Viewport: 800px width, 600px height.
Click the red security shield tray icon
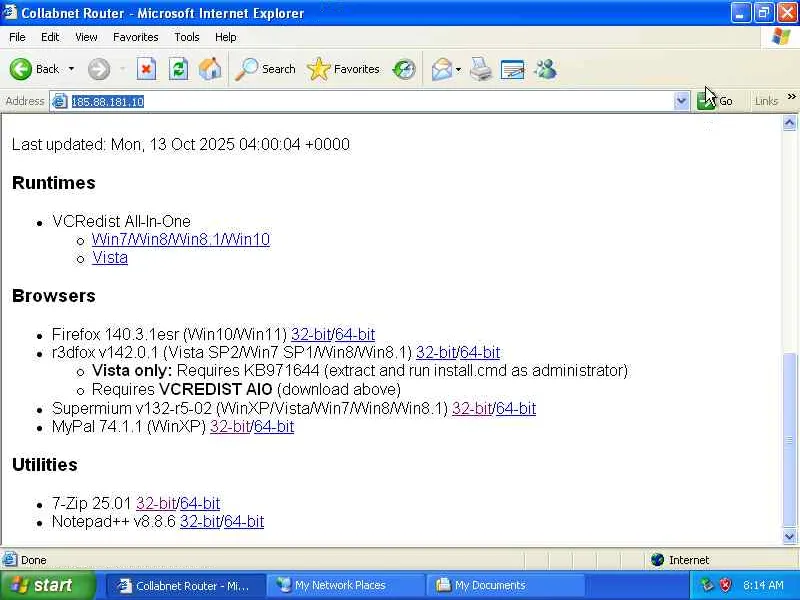[x=725, y=585]
